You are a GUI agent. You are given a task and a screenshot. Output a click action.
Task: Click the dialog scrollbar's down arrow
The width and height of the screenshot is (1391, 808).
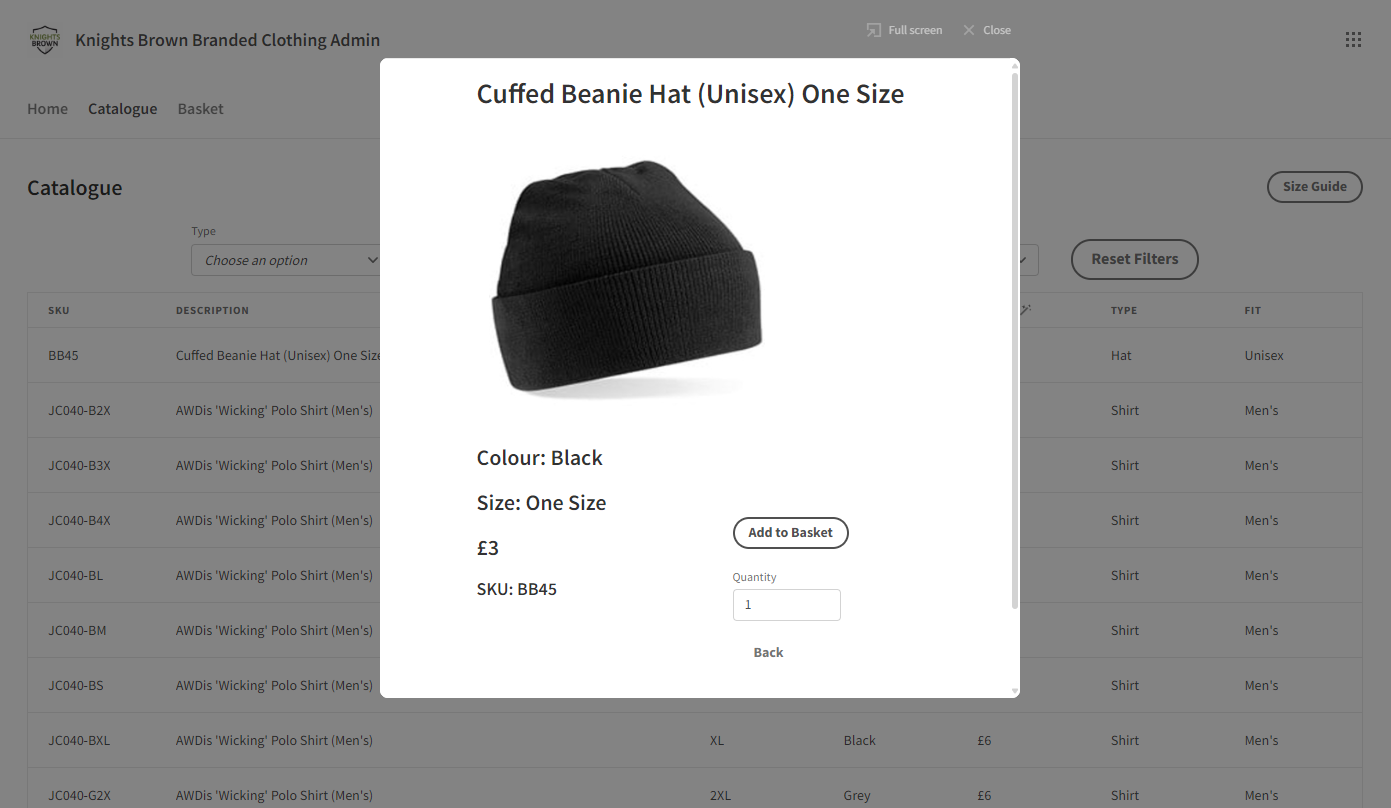click(x=1015, y=691)
